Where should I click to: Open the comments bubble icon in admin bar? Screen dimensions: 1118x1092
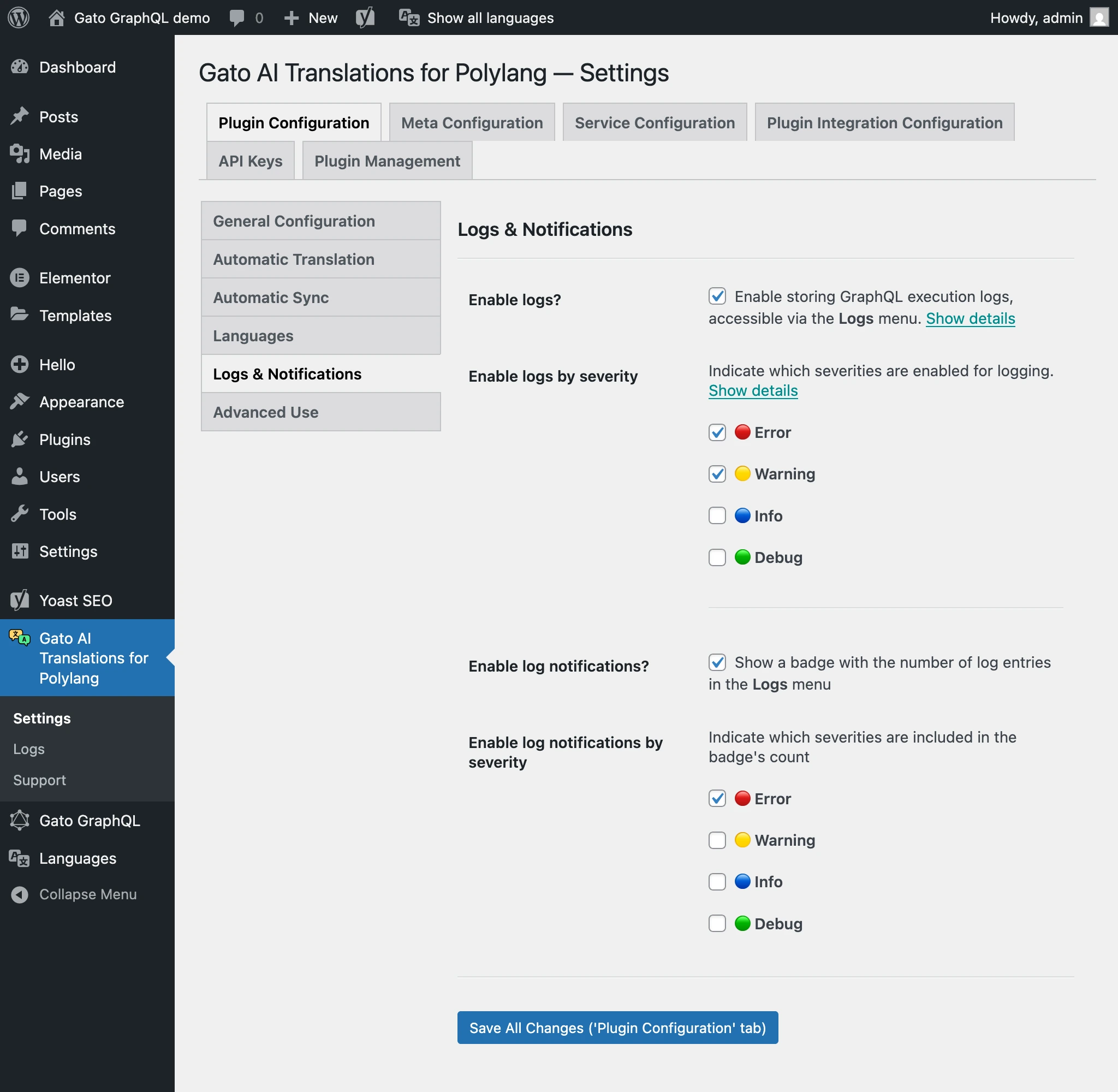[x=236, y=18]
